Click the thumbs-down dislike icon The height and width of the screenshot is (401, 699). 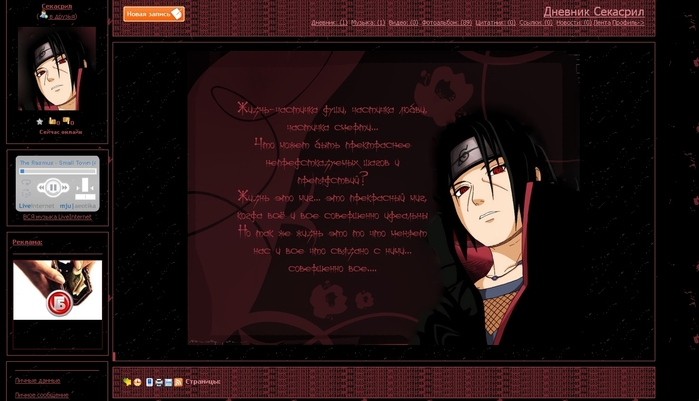point(67,121)
